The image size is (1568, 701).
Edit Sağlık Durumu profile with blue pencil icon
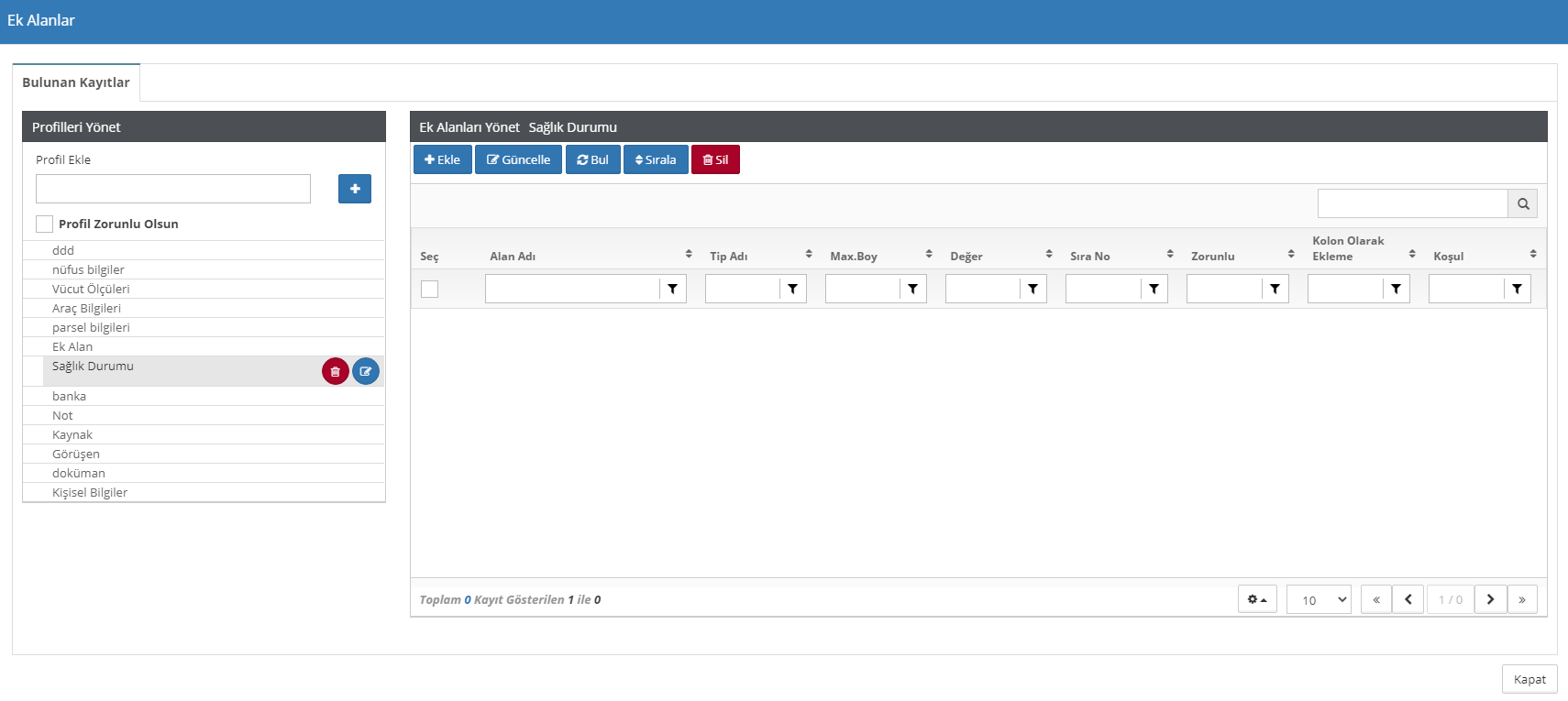pyautogui.click(x=365, y=371)
